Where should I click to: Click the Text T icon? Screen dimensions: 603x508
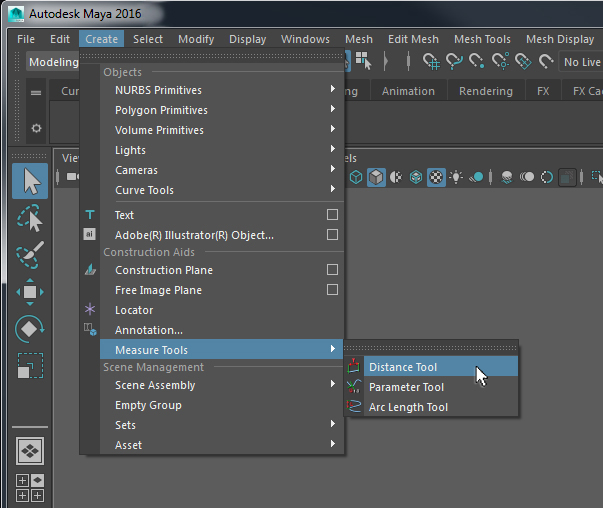90,215
